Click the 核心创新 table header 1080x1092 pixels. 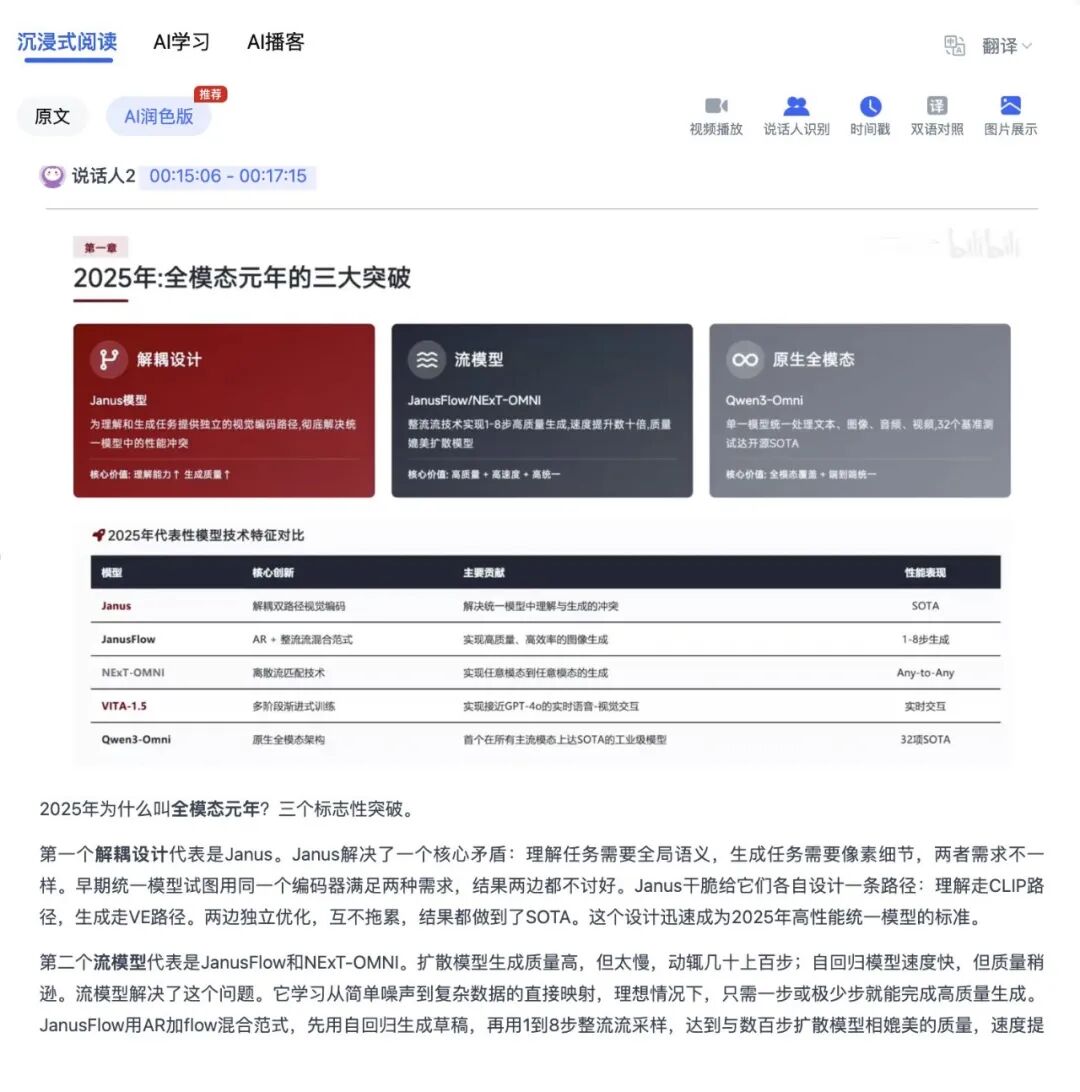(x=273, y=572)
